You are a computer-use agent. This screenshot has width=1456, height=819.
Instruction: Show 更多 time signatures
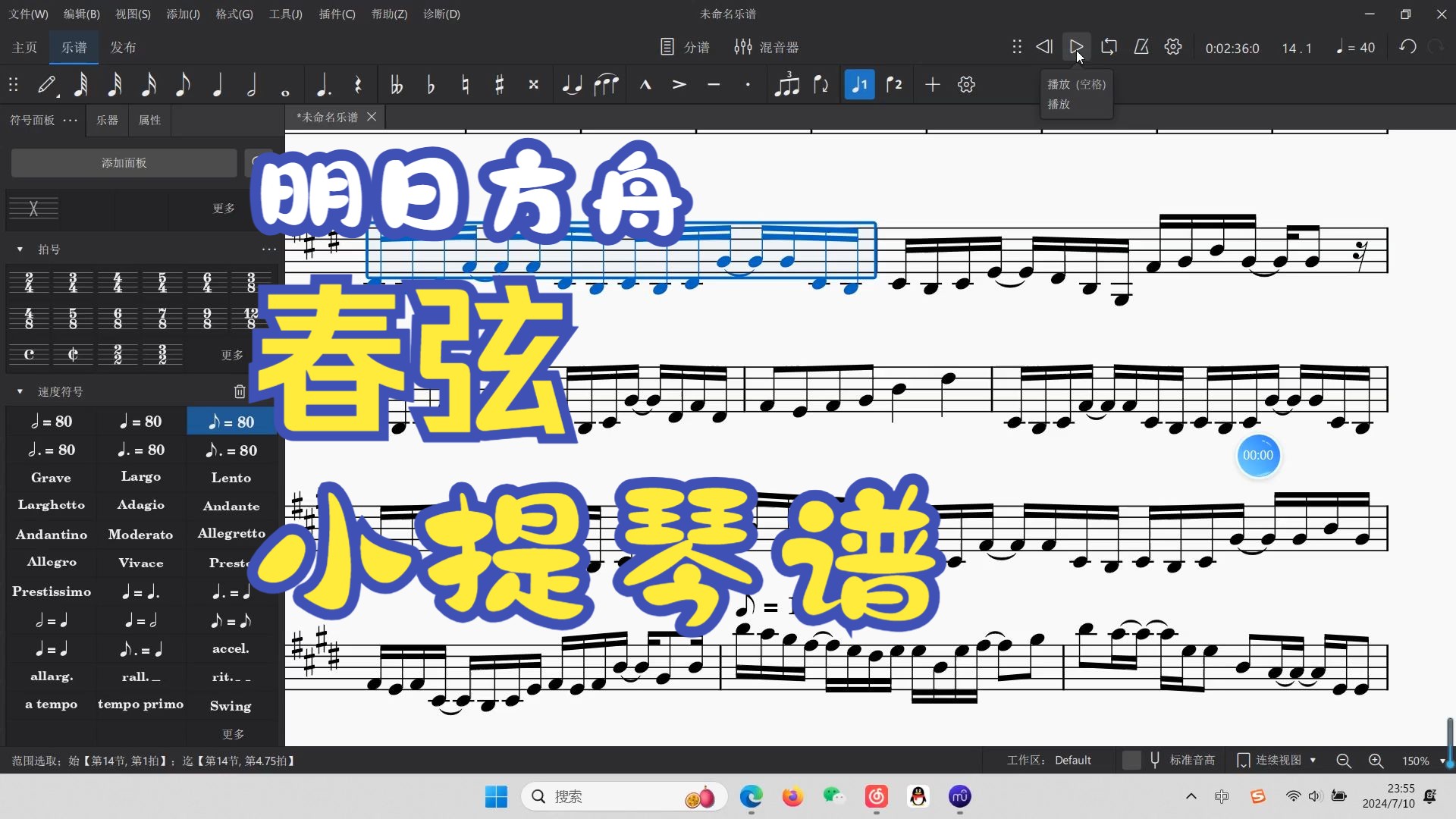point(232,355)
